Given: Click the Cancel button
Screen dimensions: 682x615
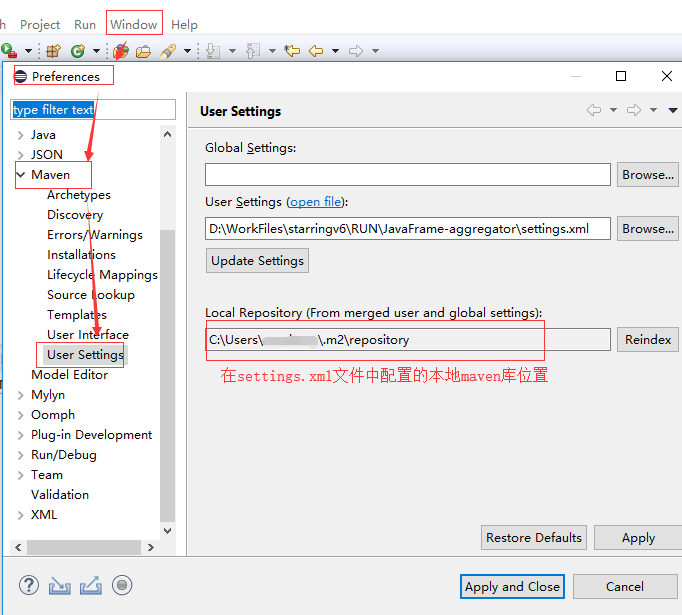Looking at the screenshot, I should tap(625, 586).
